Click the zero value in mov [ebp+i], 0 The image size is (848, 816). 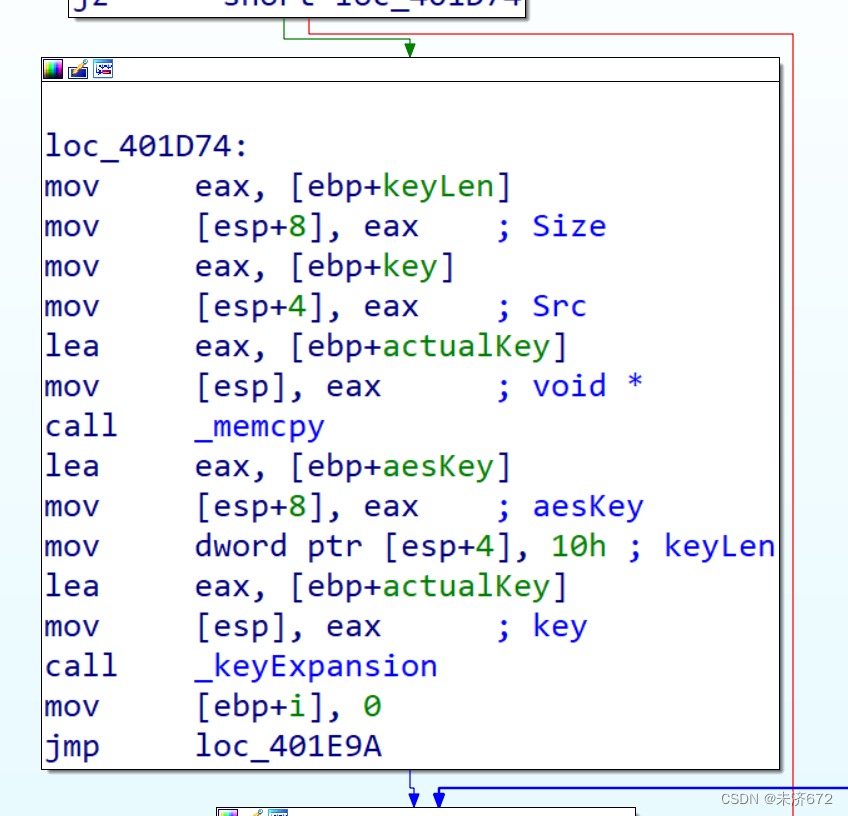[372, 707]
